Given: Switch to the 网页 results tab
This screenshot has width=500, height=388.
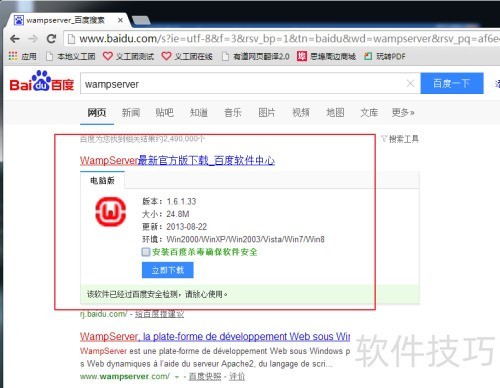Looking at the screenshot, I should tap(97, 113).
